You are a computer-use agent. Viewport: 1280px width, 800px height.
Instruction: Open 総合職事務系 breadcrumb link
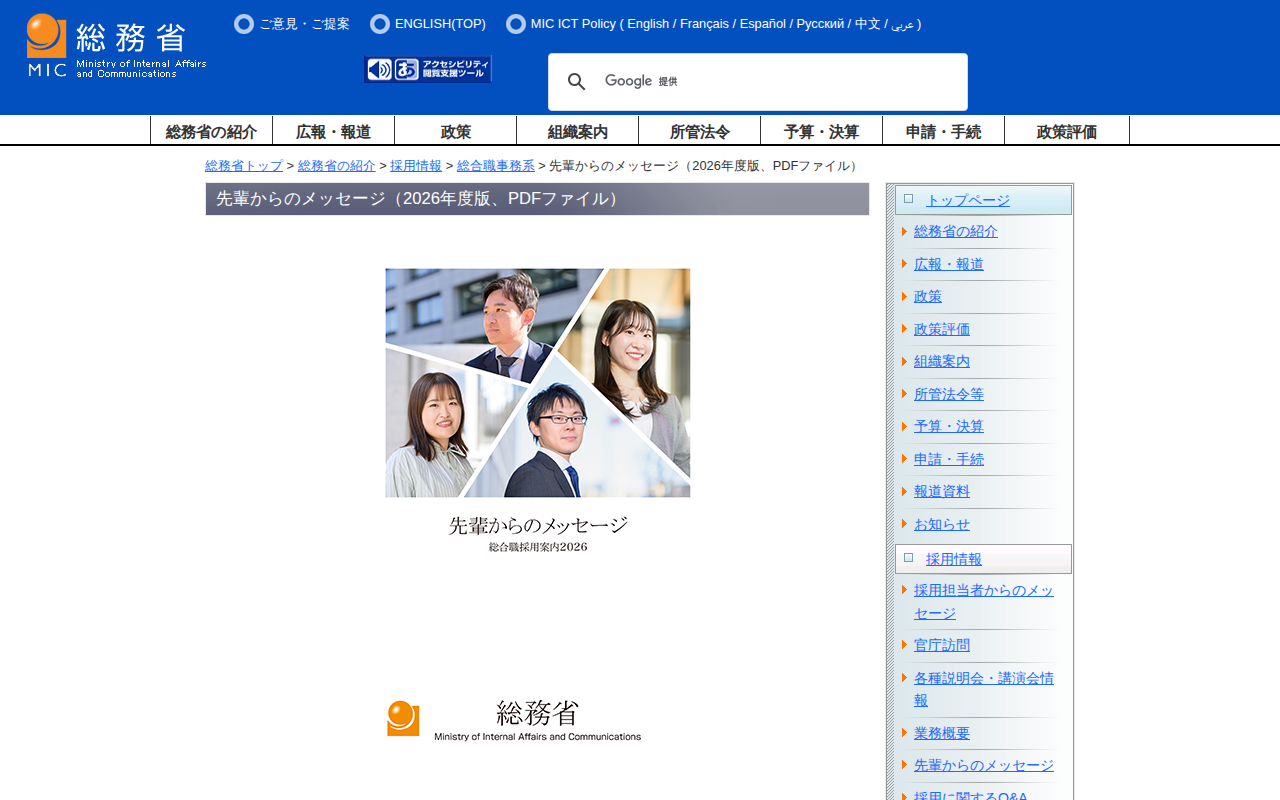(495, 166)
